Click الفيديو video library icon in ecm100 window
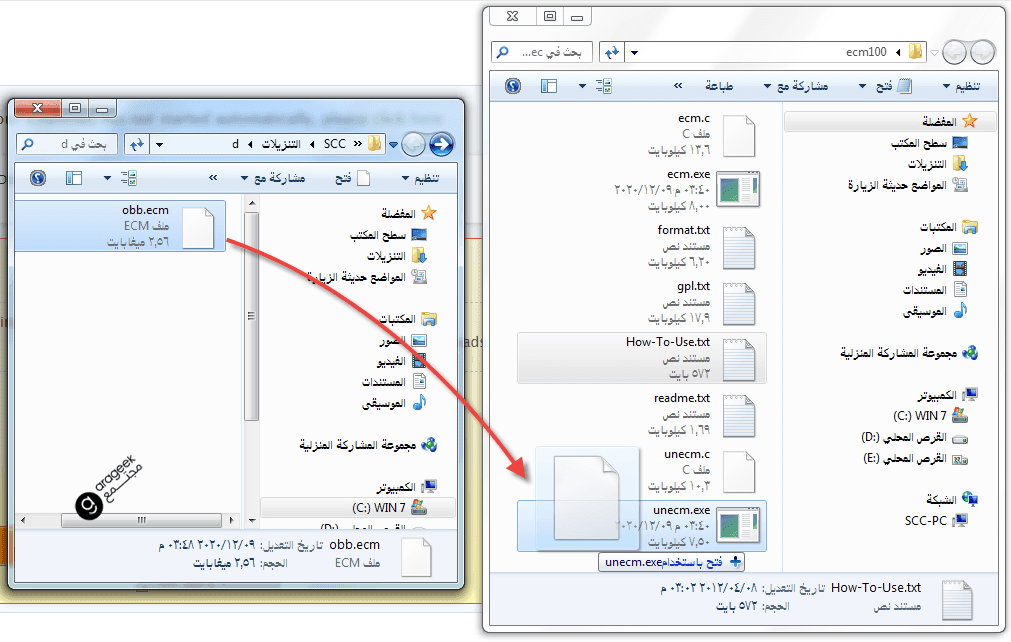 (x=961, y=268)
